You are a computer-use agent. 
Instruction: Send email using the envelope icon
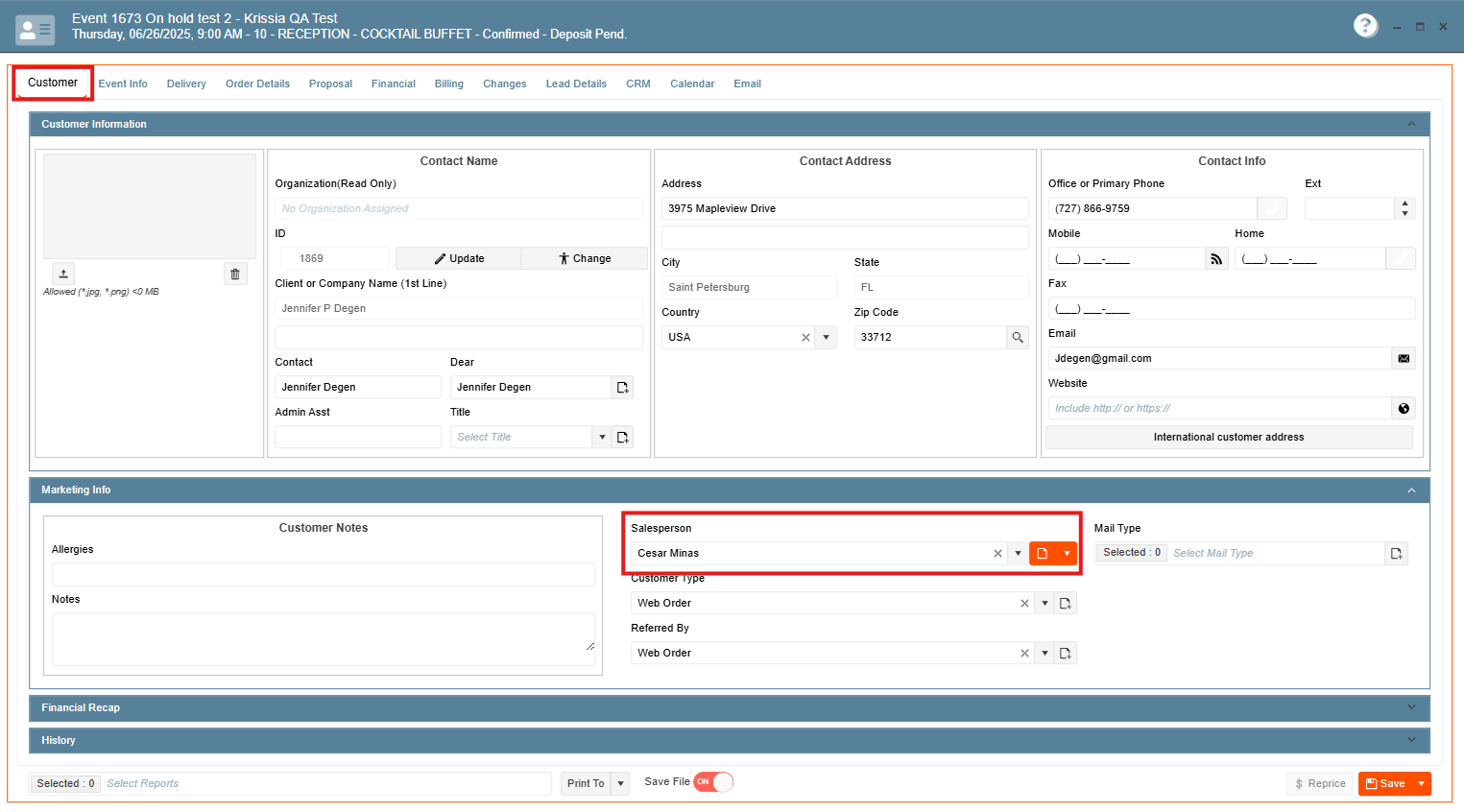(1404, 358)
